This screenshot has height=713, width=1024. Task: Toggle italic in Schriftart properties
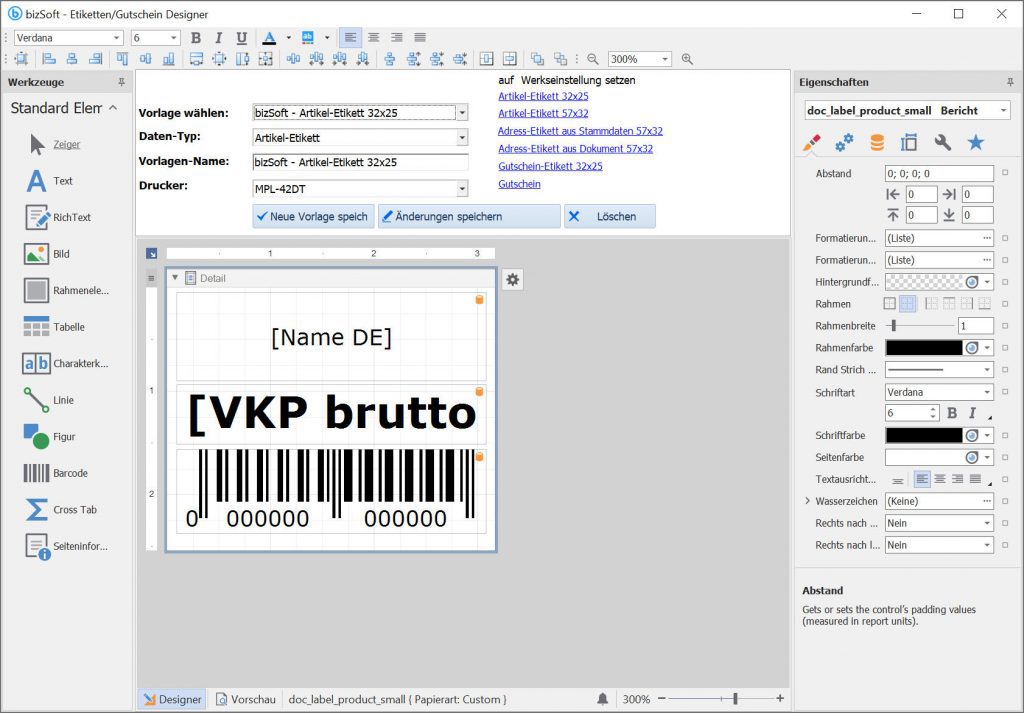click(x=972, y=413)
